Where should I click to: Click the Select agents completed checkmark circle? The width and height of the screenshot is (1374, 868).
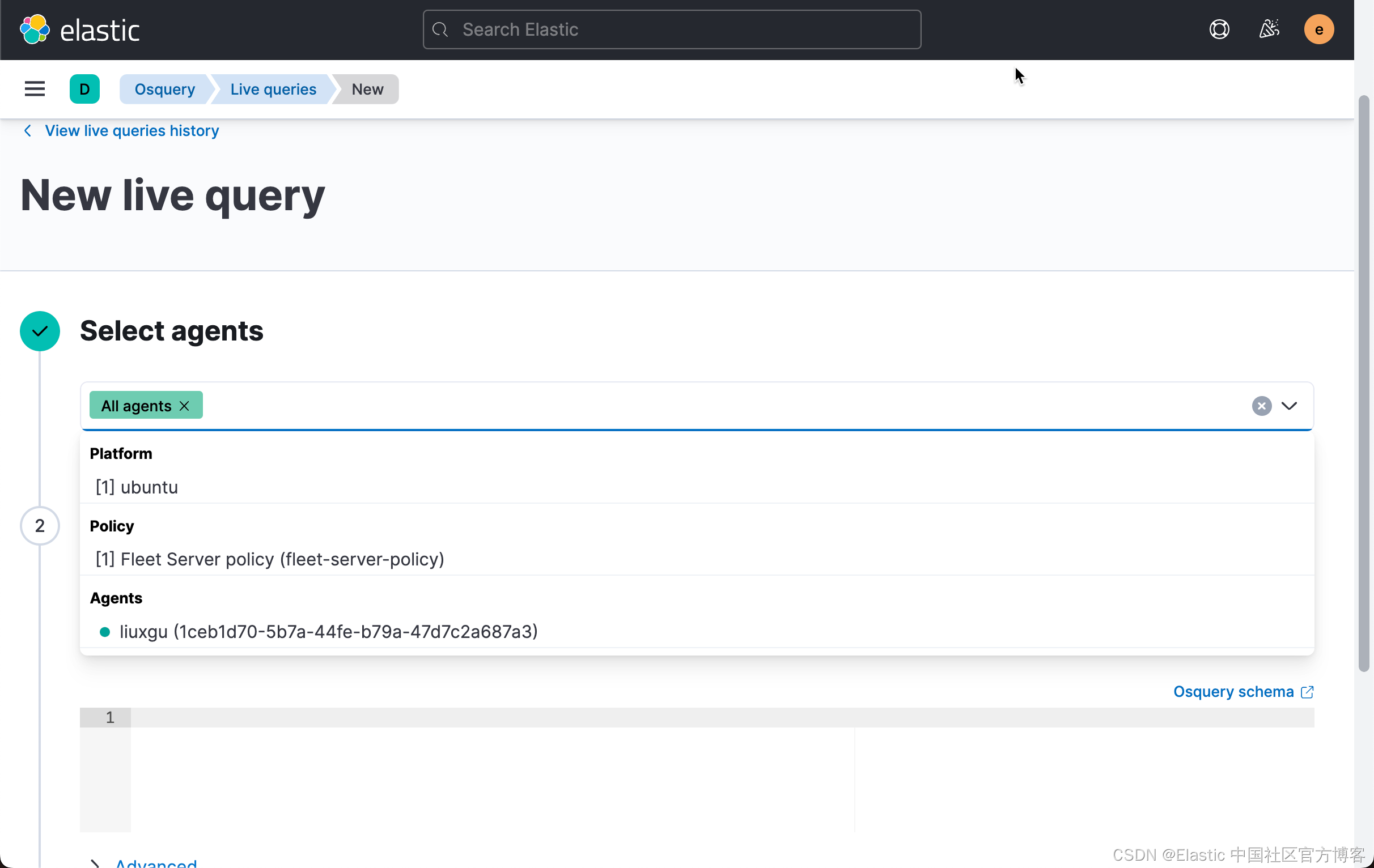point(39,331)
